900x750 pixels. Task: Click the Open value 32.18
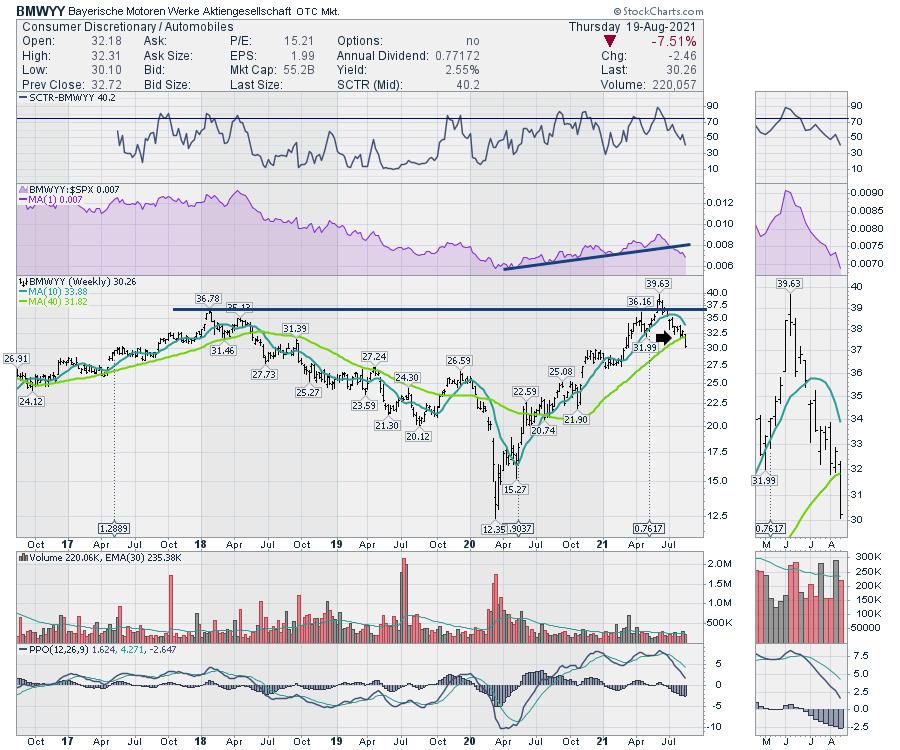pos(106,41)
